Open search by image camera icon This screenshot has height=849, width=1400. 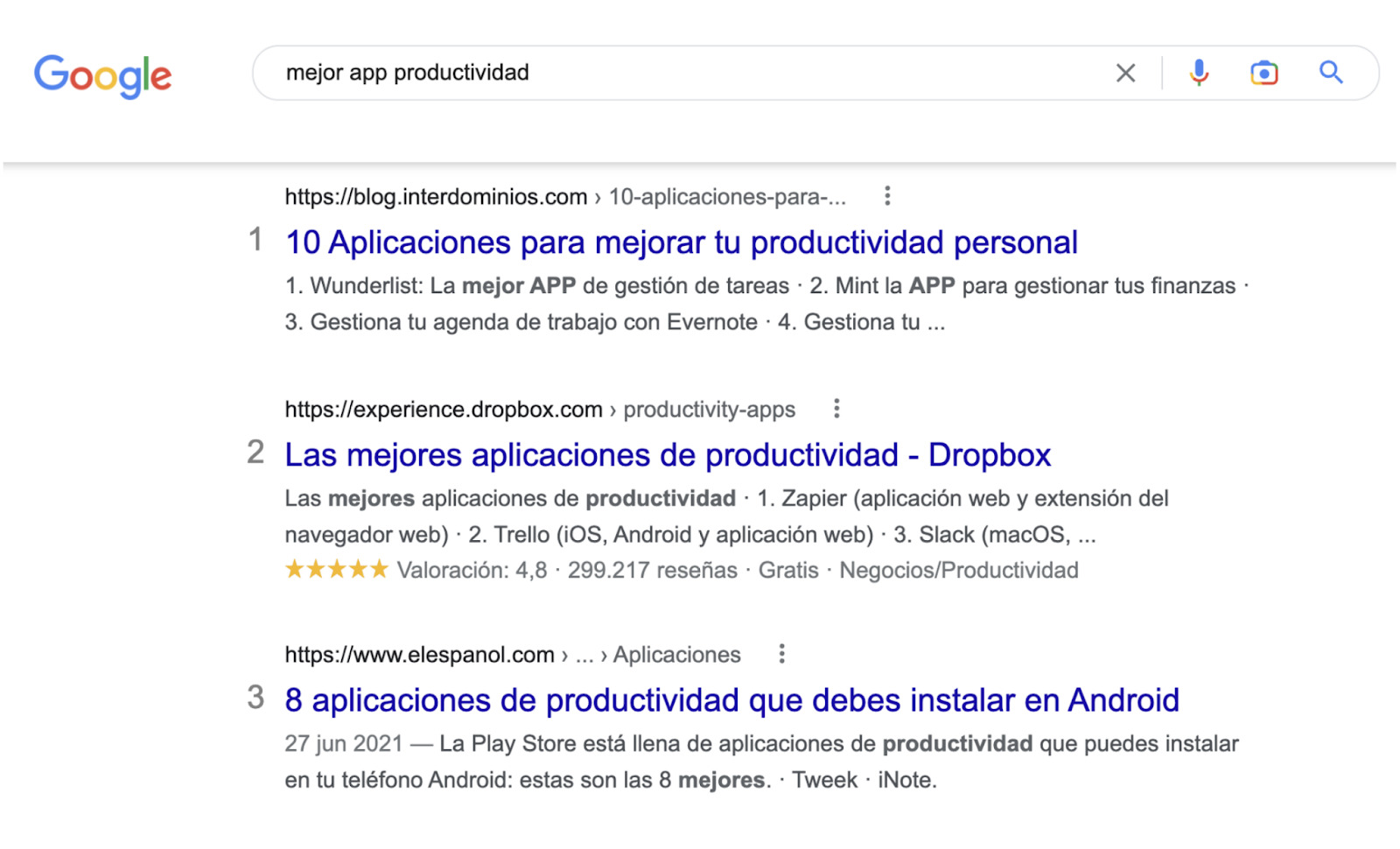(1263, 73)
